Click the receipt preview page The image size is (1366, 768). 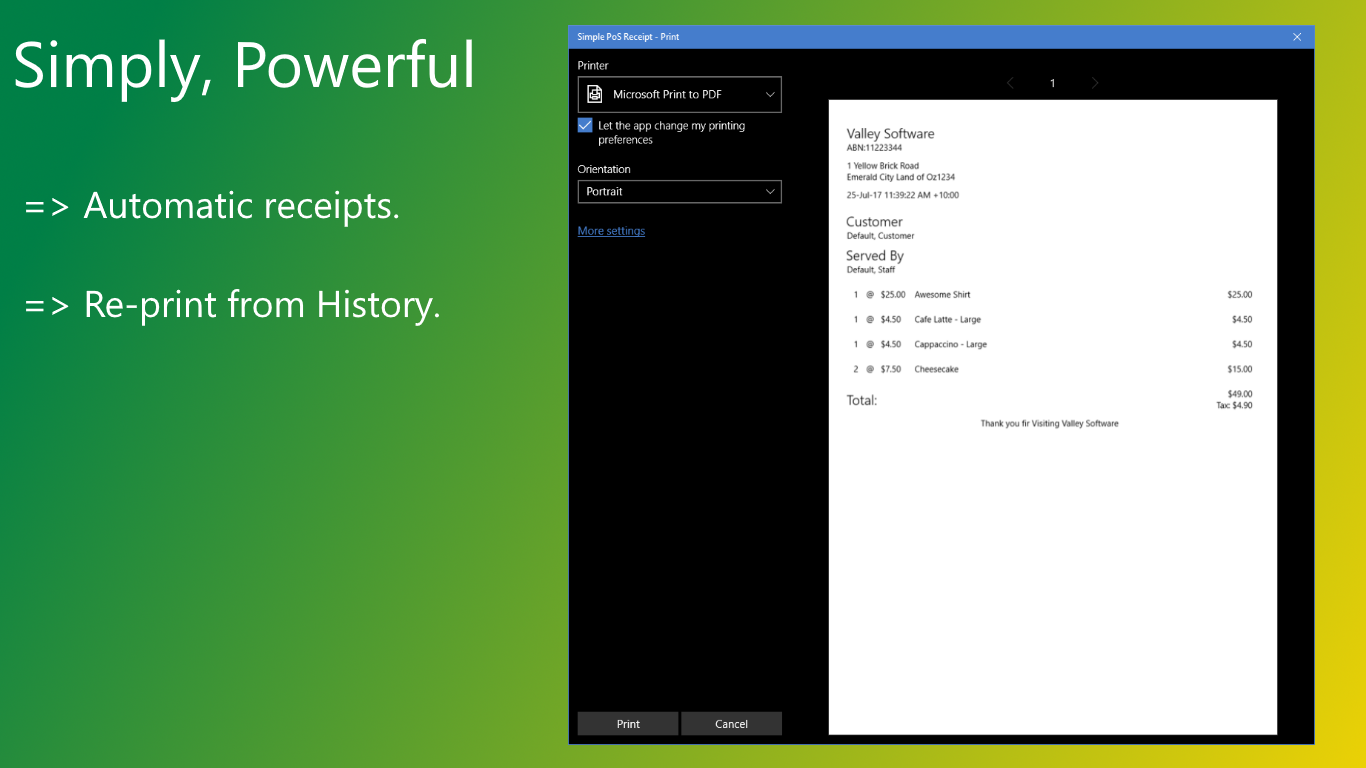(x=1053, y=417)
